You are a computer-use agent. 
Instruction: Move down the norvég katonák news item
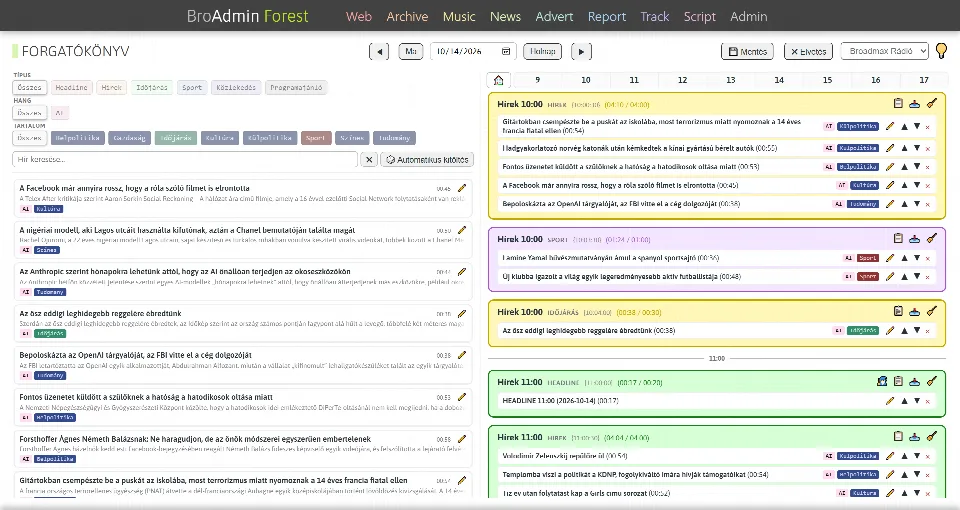[x=917, y=148]
